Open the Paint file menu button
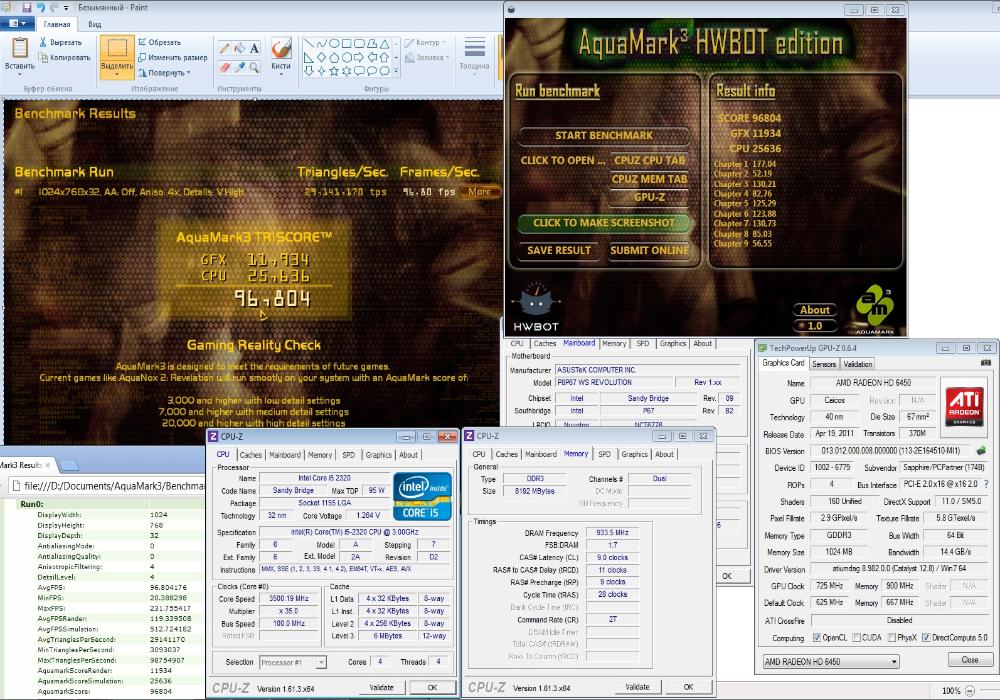 (17, 24)
